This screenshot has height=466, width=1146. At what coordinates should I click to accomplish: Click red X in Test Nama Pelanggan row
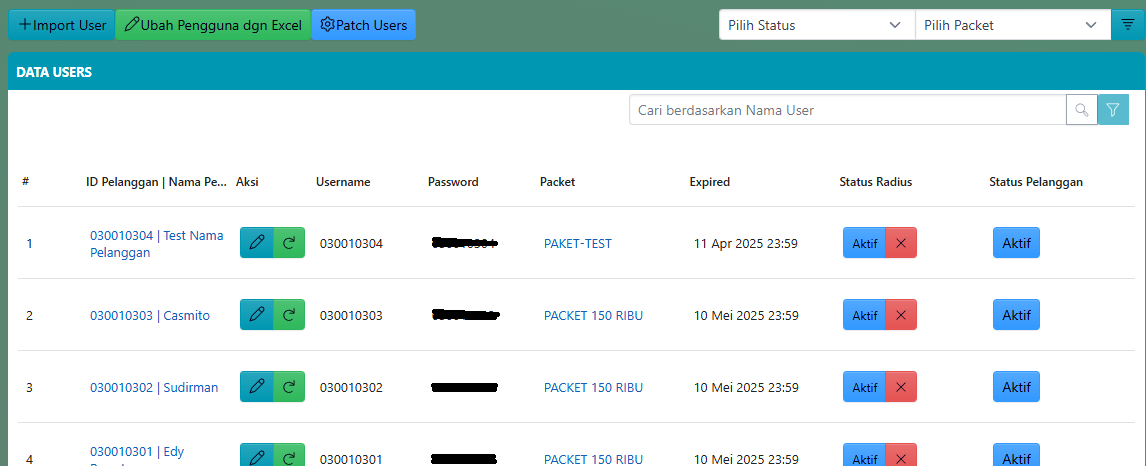(x=901, y=243)
